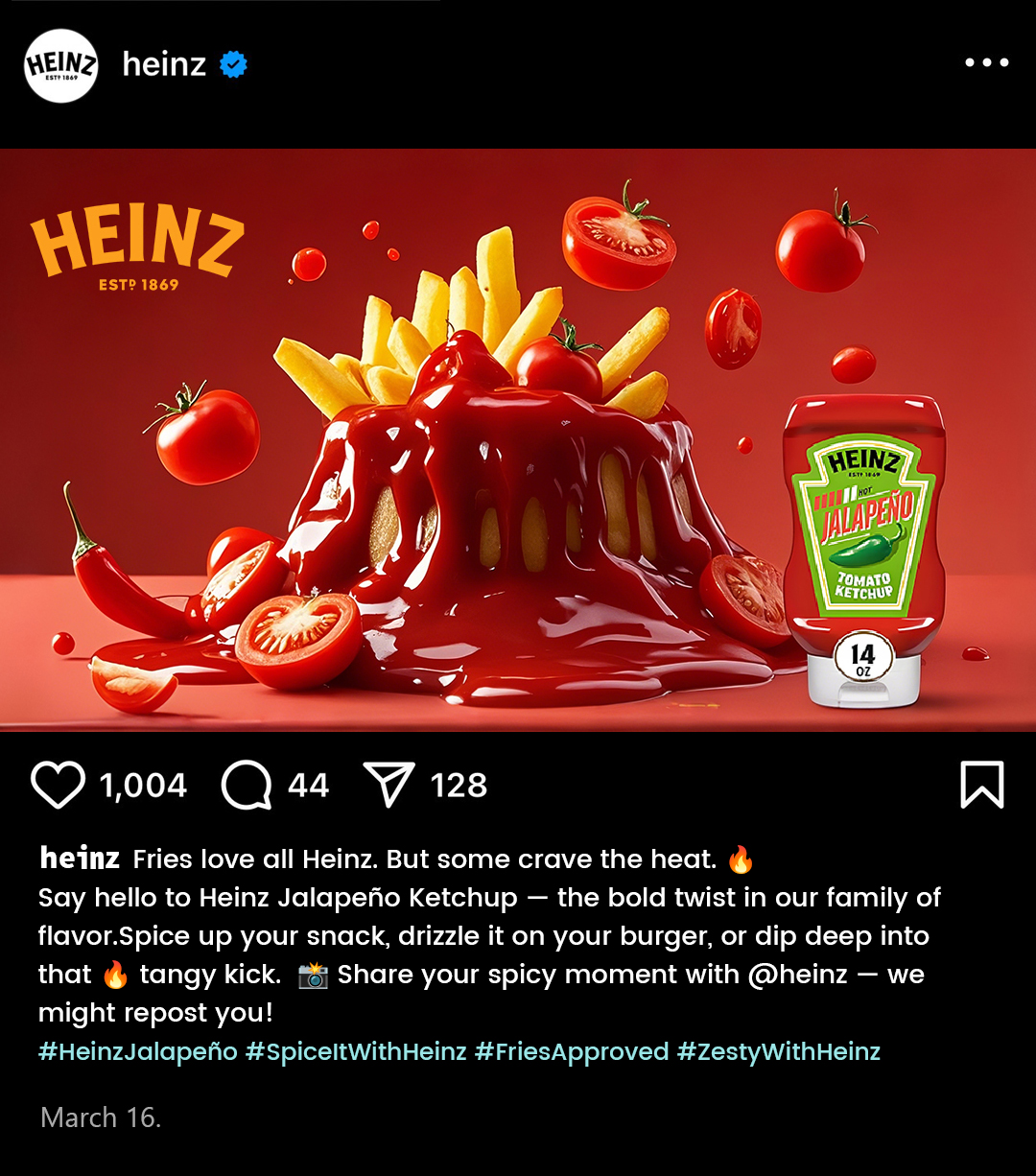The width and height of the screenshot is (1036, 1176).
Task: Open the Heinz profile picture avatar
Action: click(61, 65)
